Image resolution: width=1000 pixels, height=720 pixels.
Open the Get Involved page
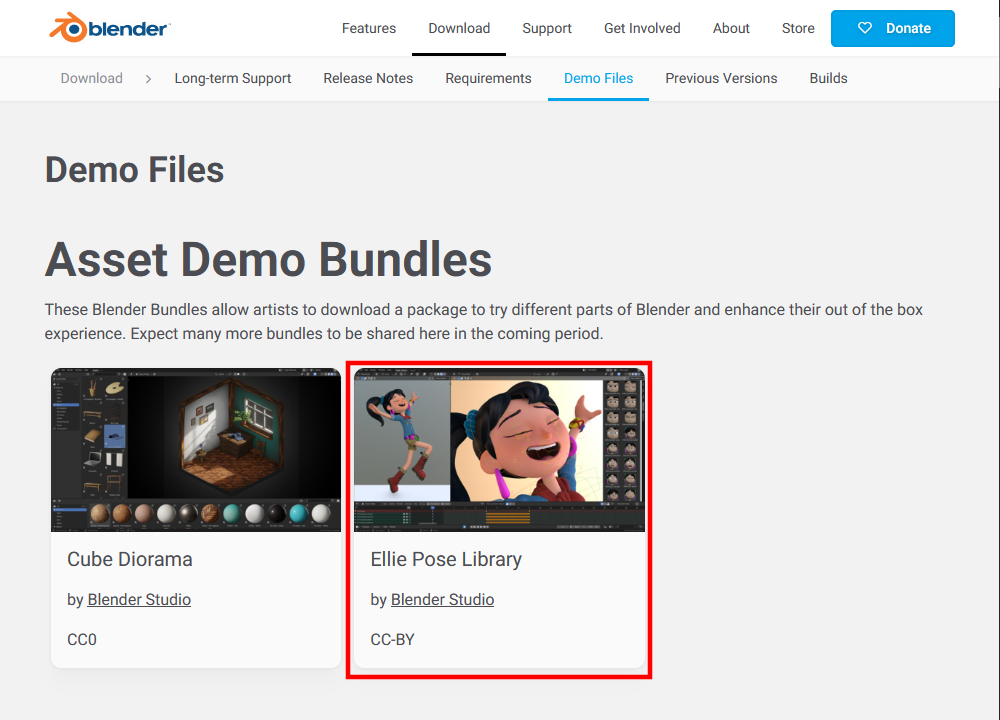coord(642,28)
